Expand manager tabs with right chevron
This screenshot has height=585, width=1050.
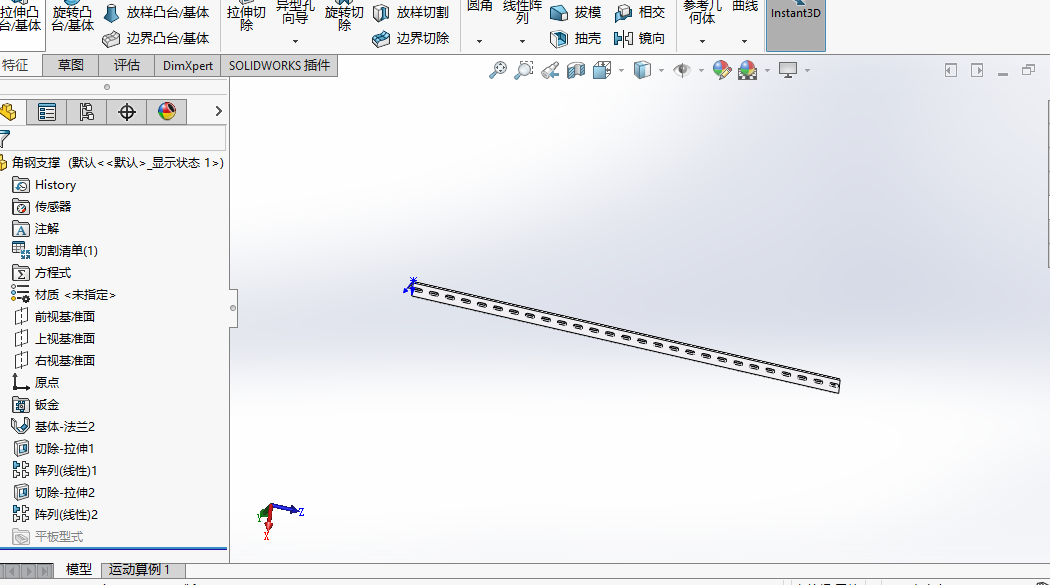[x=218, y=112]
